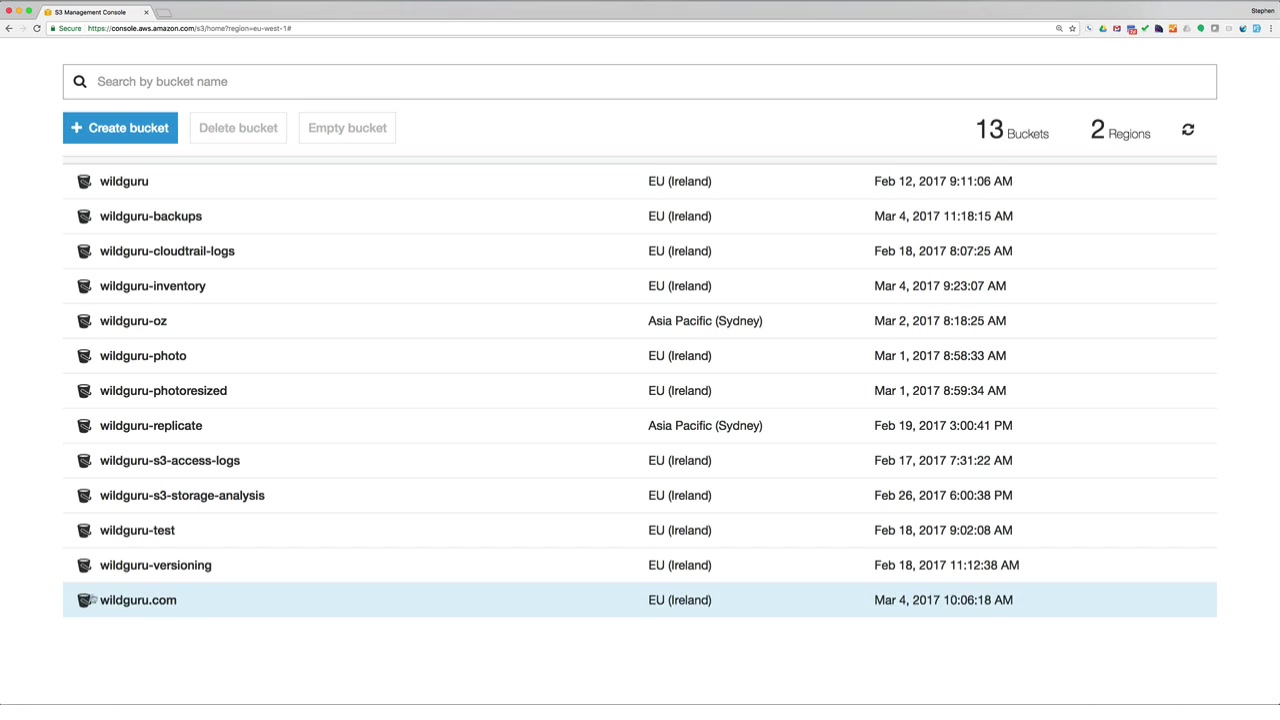
Task: Open the calendar extension icon
Action: tap(1131, 28)
